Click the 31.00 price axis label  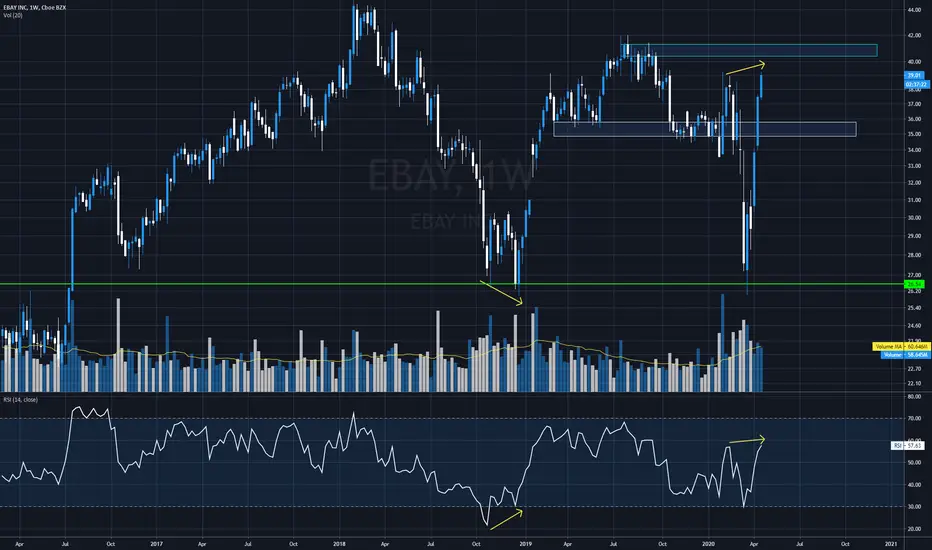(914, 200)
